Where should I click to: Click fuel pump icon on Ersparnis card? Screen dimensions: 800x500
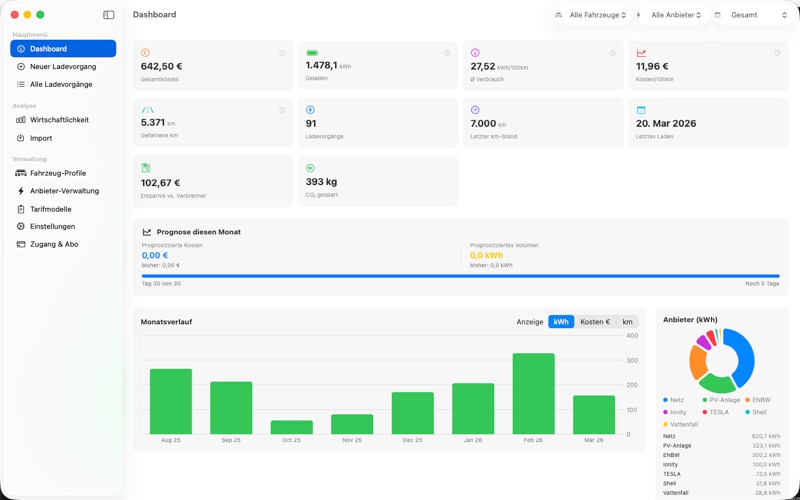(145, 168)
